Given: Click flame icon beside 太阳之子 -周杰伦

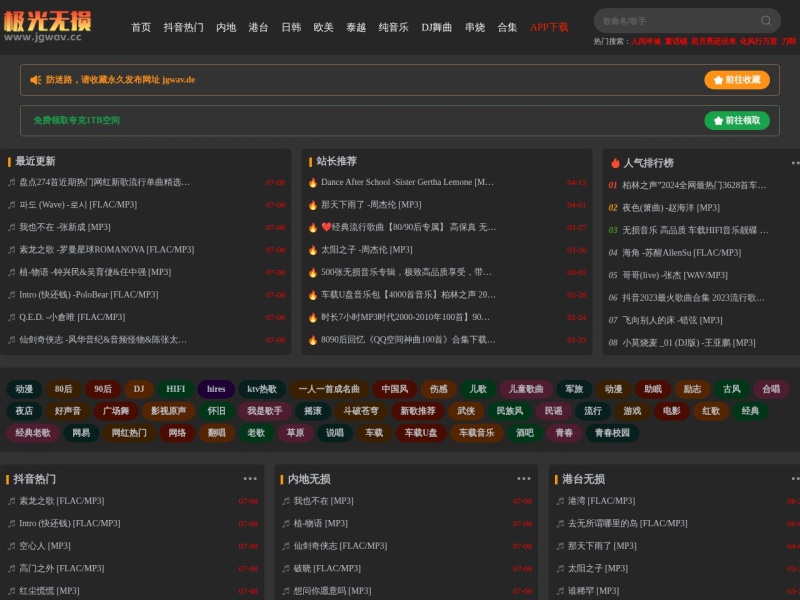Looking at the screenshot, I should pos(313,250).
